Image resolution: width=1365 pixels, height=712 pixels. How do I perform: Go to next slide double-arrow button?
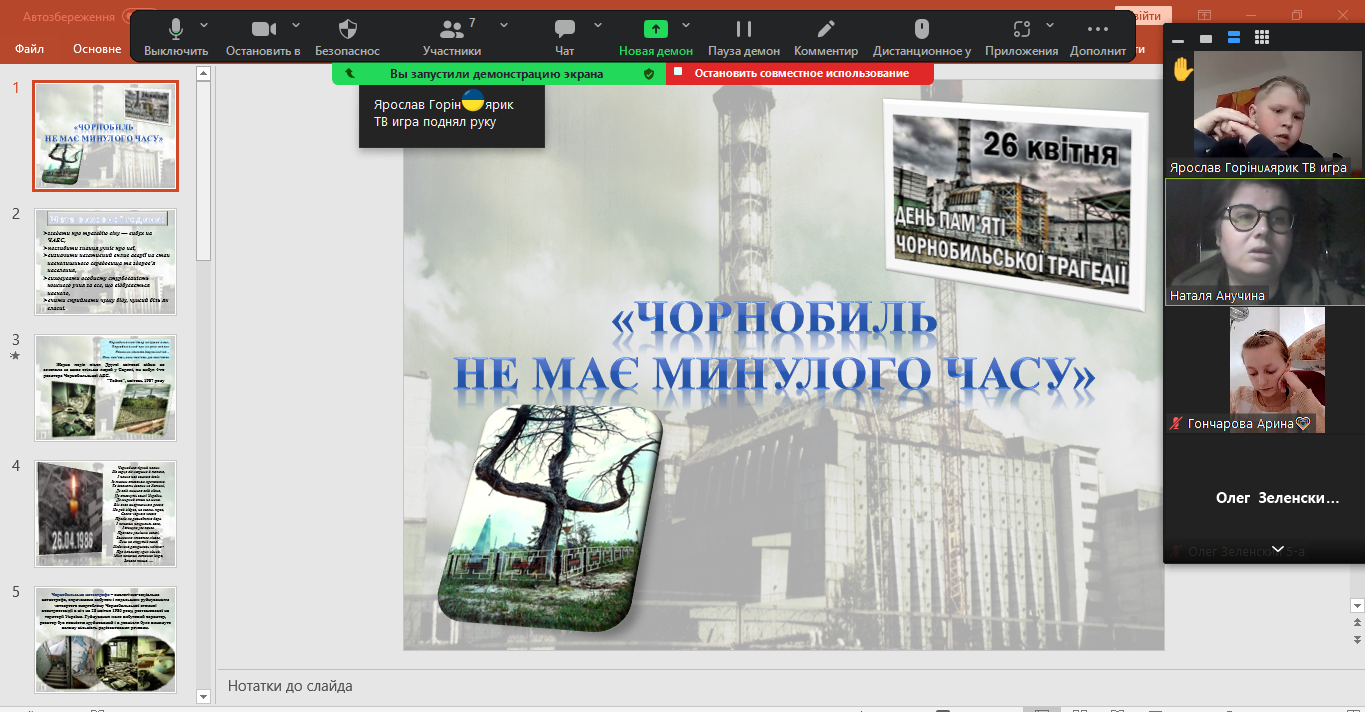click(1357, 638)
